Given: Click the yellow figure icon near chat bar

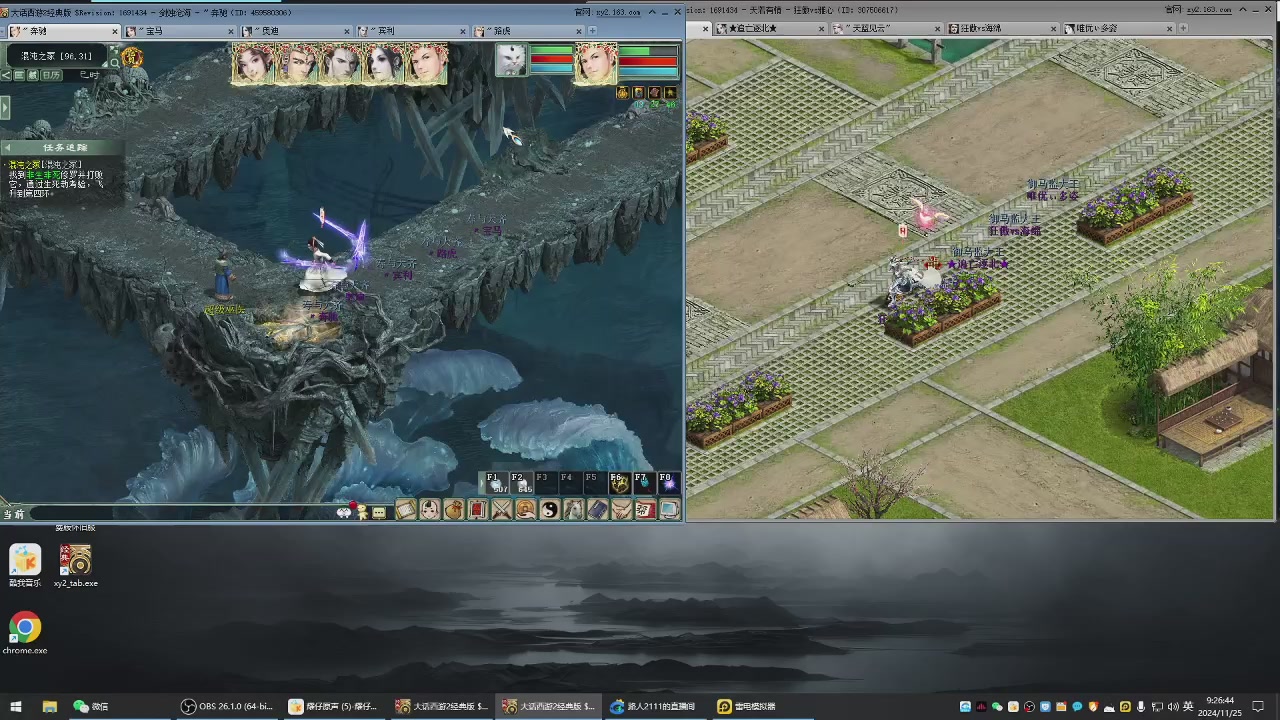Looking at the screenshot, I should (361, 512).
